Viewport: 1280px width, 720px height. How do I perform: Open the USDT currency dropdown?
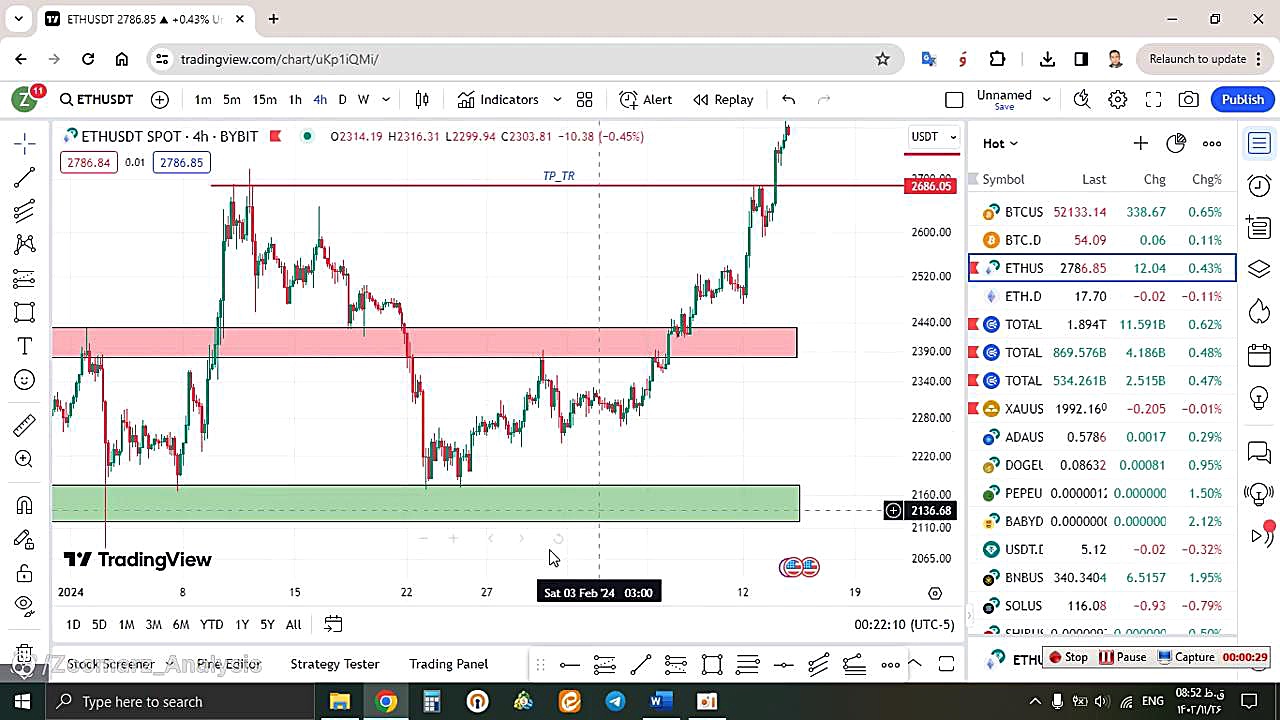click(933, 136)
